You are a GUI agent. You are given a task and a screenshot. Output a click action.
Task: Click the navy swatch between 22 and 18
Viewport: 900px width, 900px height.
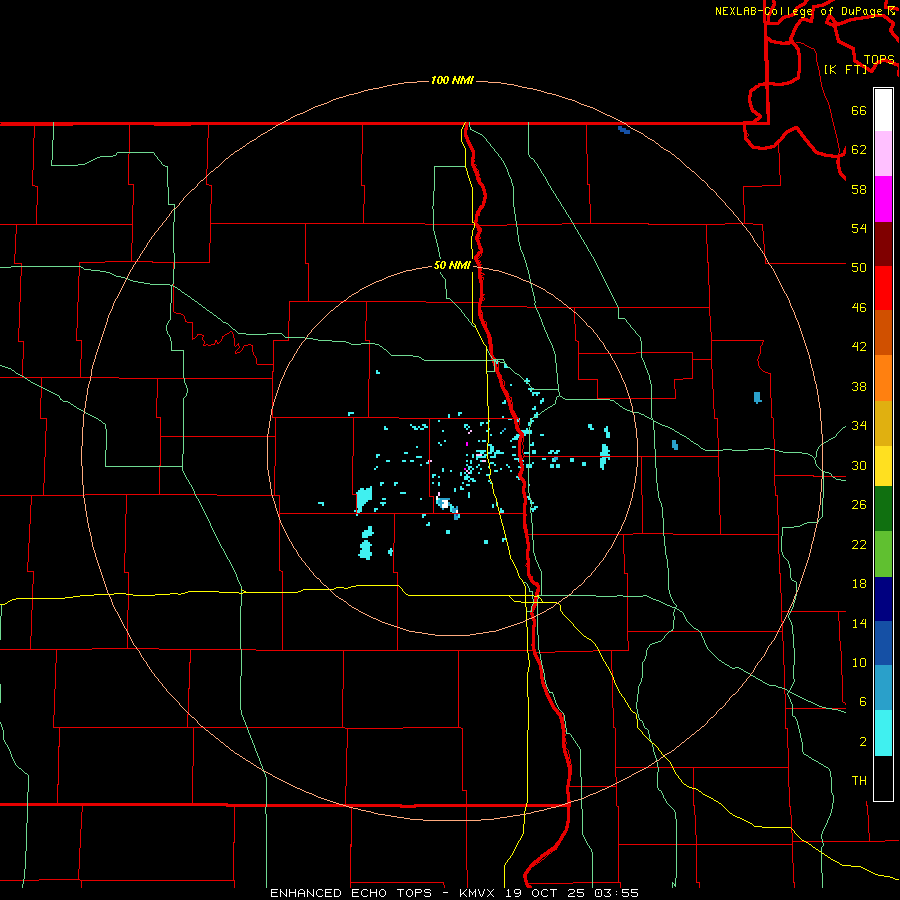click(883, 599)
